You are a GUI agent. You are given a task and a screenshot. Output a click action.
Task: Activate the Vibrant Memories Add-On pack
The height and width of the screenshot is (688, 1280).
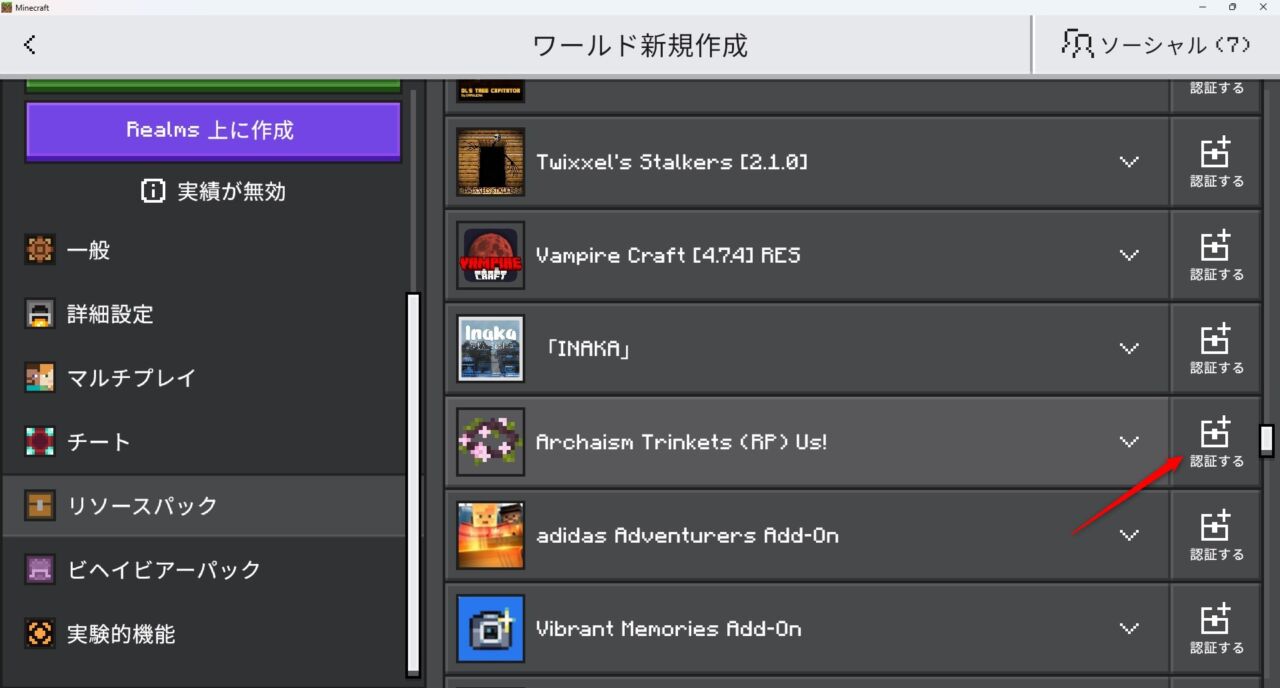(1216, 629)
